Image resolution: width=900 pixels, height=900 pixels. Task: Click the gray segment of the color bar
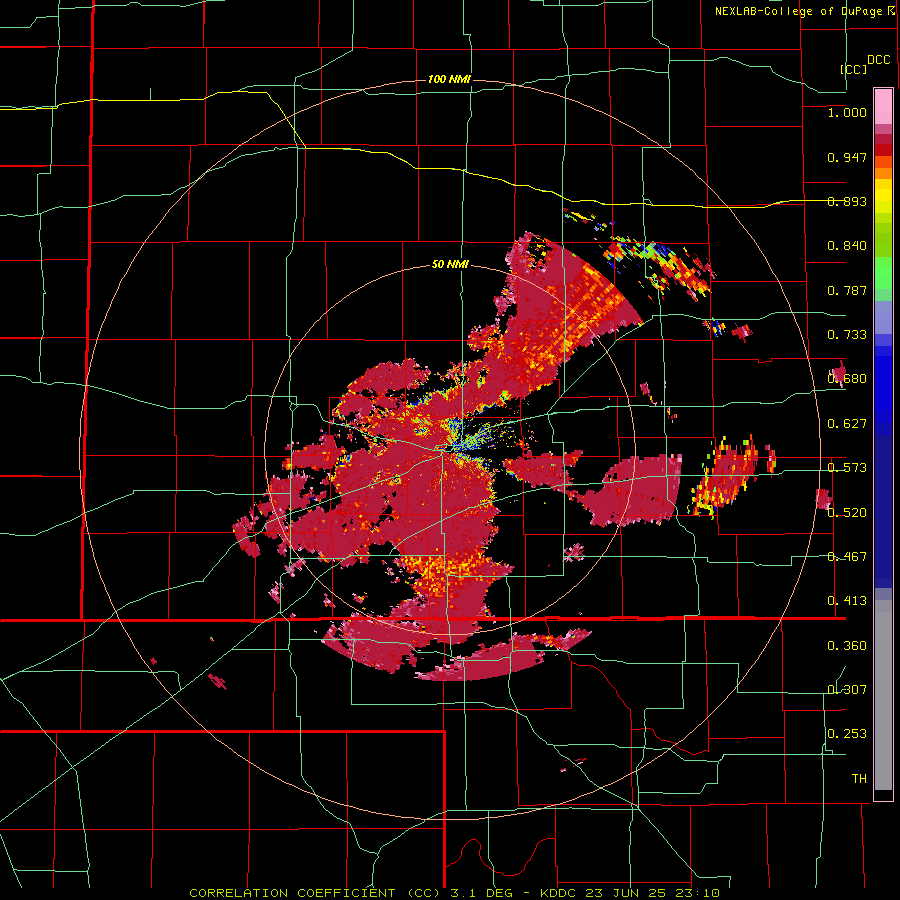[883, 695]
